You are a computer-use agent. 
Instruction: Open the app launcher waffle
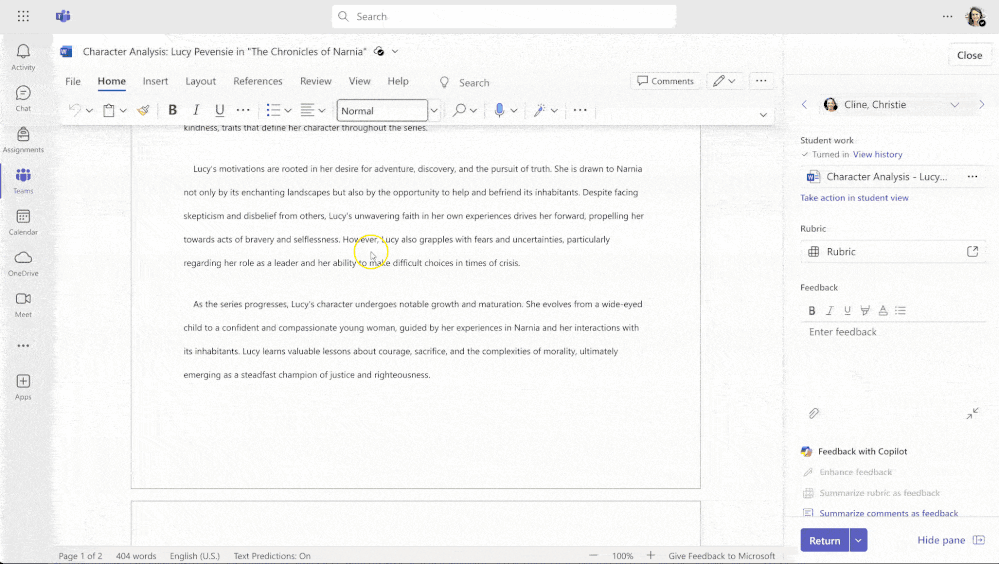tap(23, 16)
